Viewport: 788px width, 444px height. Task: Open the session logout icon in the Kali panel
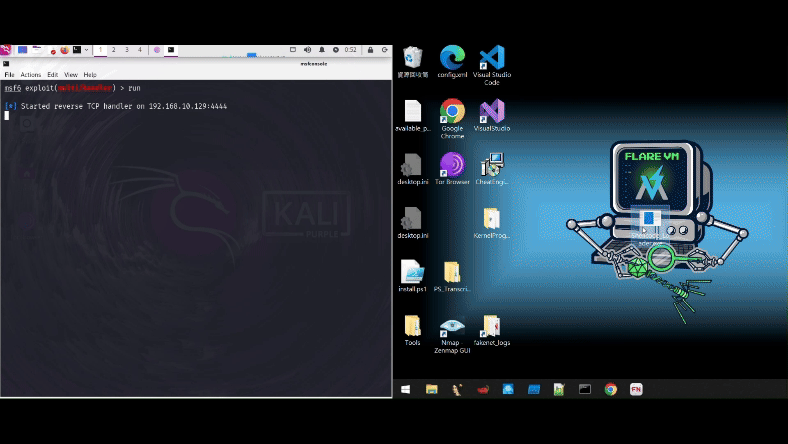(x=384, y=50)
